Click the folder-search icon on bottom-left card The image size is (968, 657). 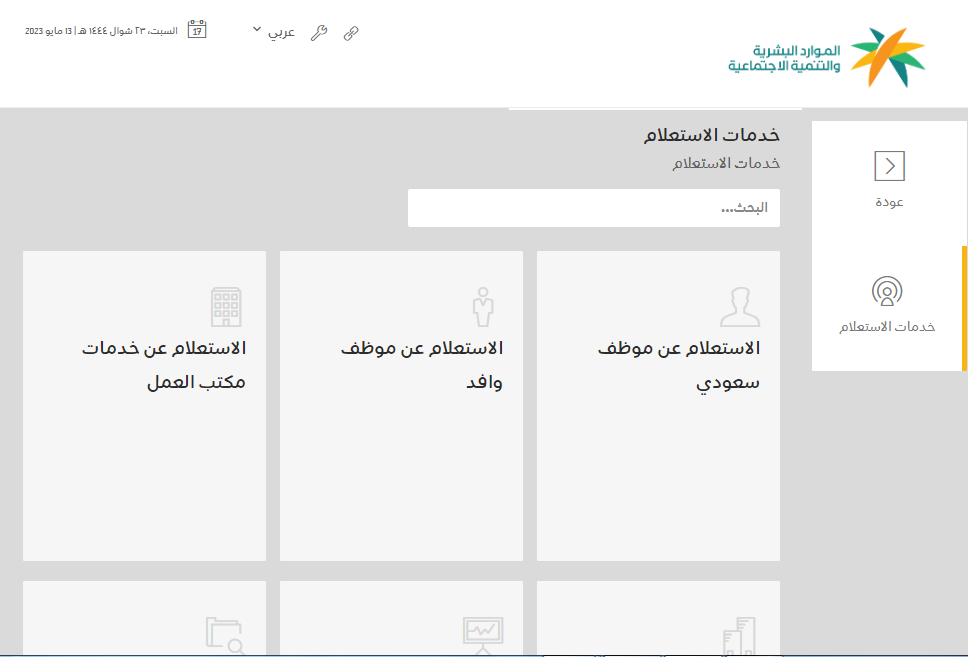pyautogui.click(x=228, y=636)
